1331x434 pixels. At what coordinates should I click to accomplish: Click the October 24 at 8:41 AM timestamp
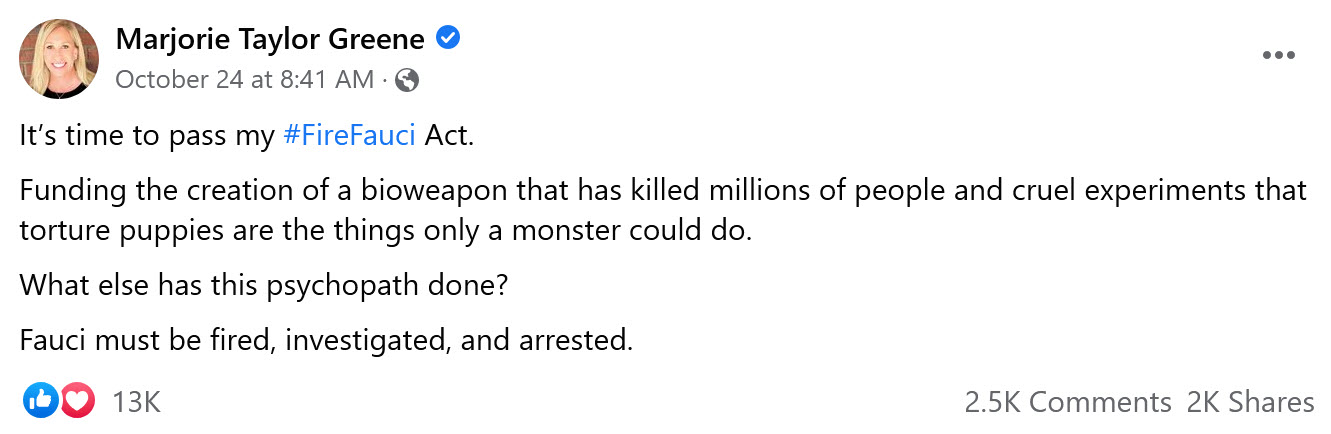pyautogui.click(x=245, y=80)
